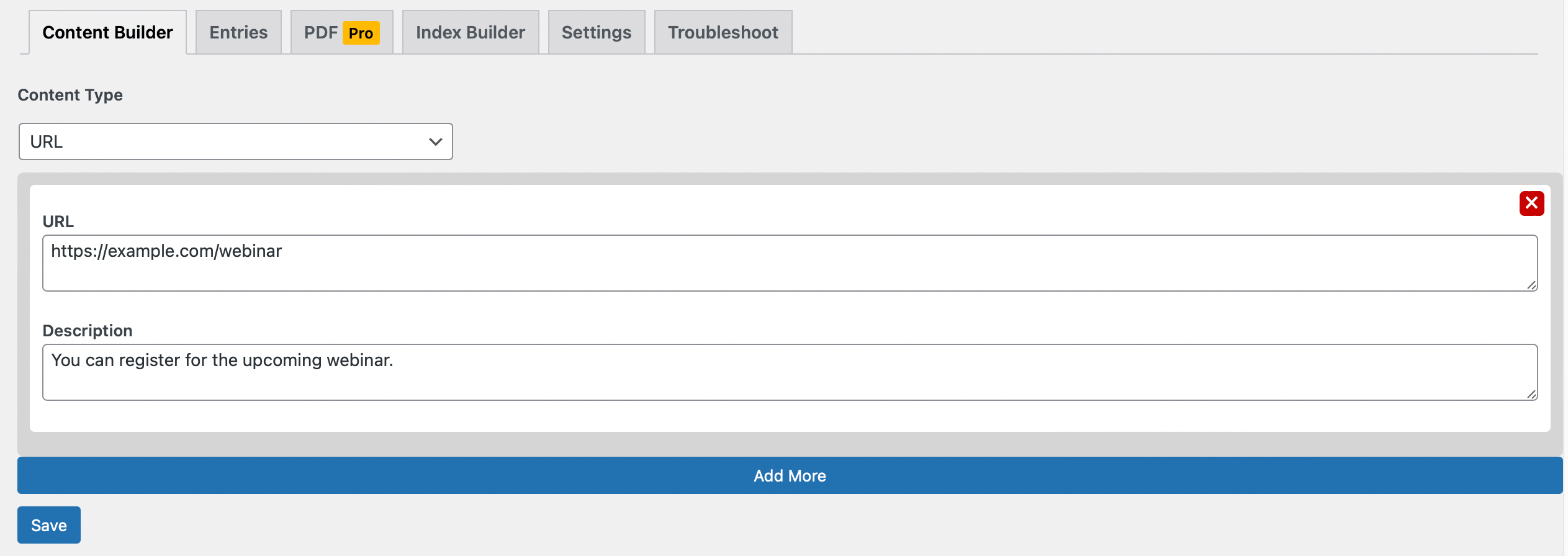This screenshot has width=1568, height=556.
Task: Focus the URL text field
Action: (790, 263)
